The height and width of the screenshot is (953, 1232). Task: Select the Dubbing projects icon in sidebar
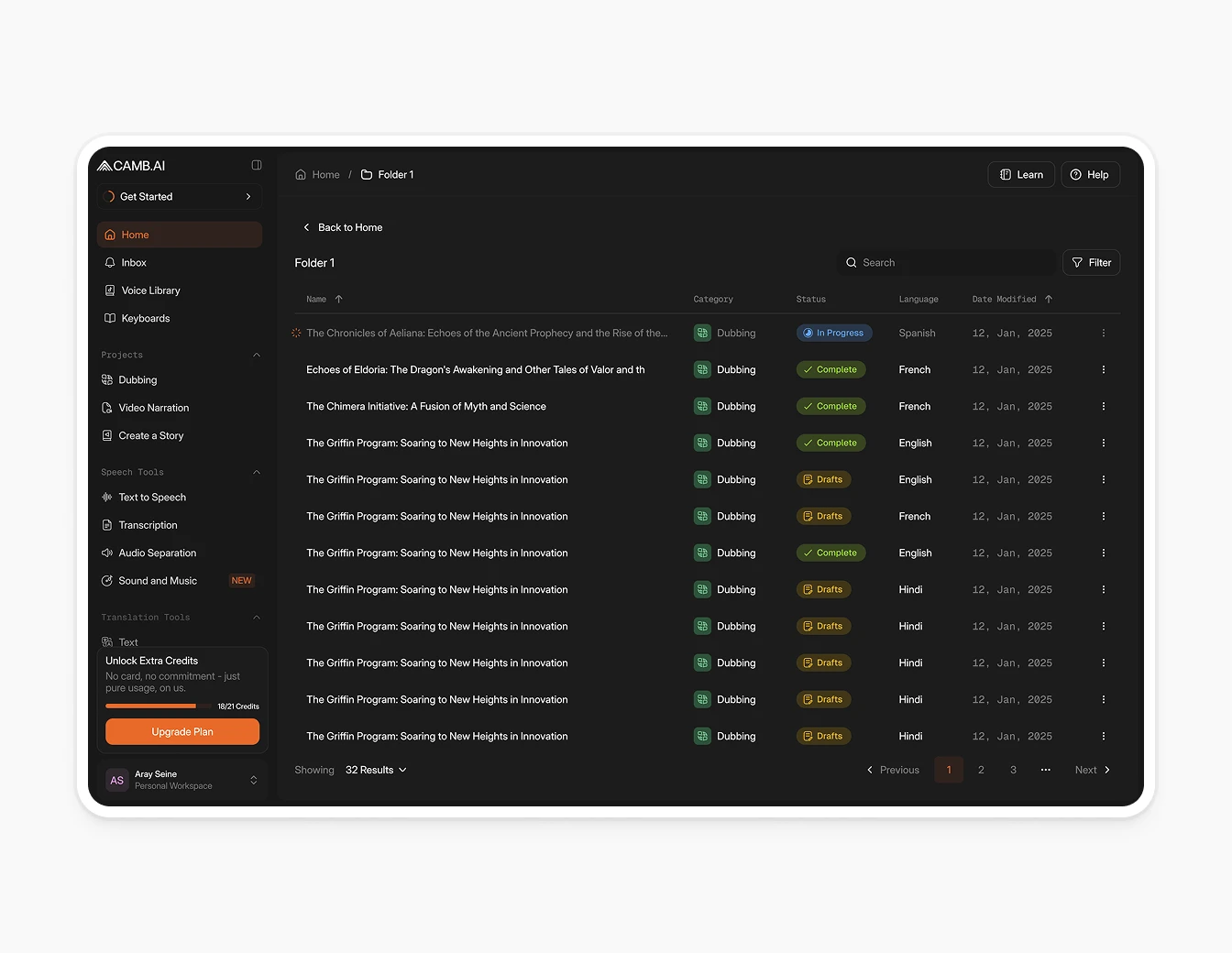pyautogui.click(x=108, y=379)
